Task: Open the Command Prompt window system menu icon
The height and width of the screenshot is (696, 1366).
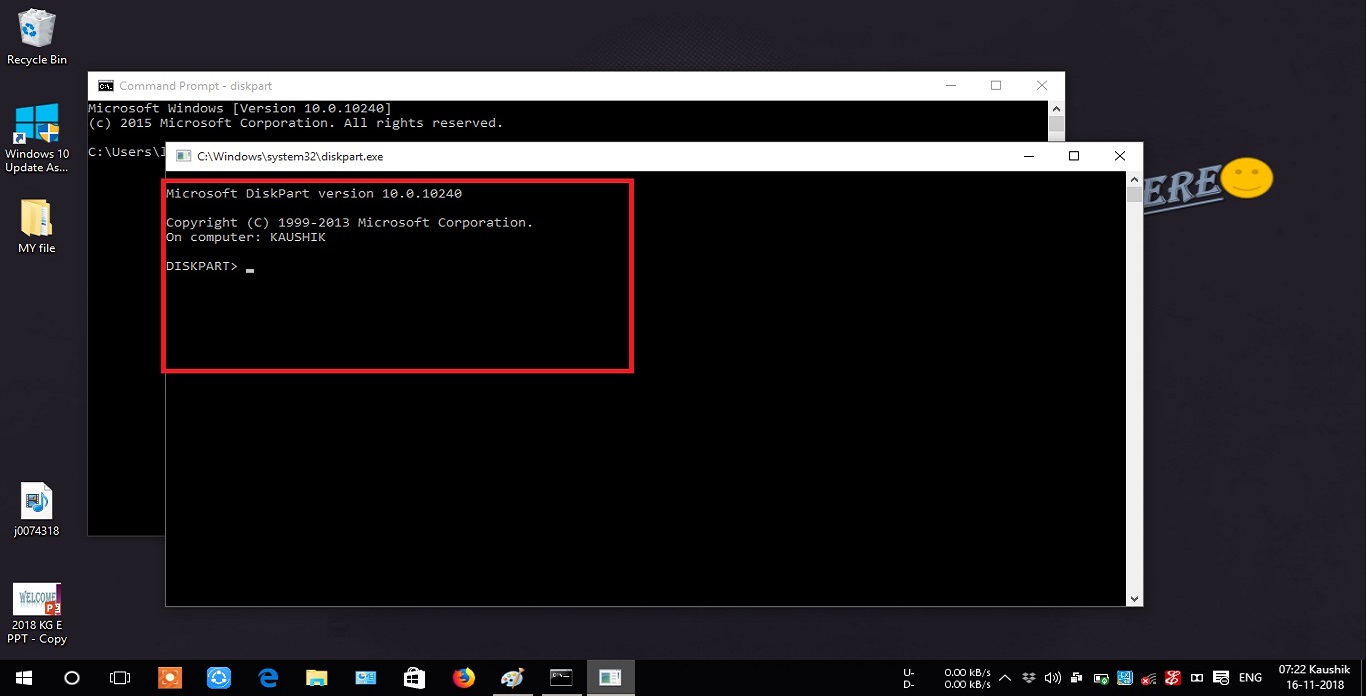Action: [x=105, y=86]
